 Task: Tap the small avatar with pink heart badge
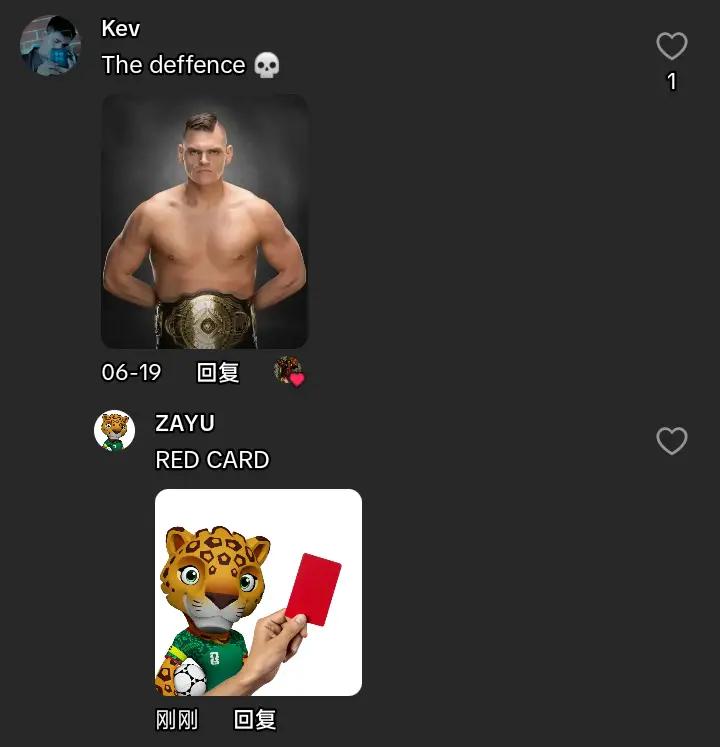tap(289, 371)
